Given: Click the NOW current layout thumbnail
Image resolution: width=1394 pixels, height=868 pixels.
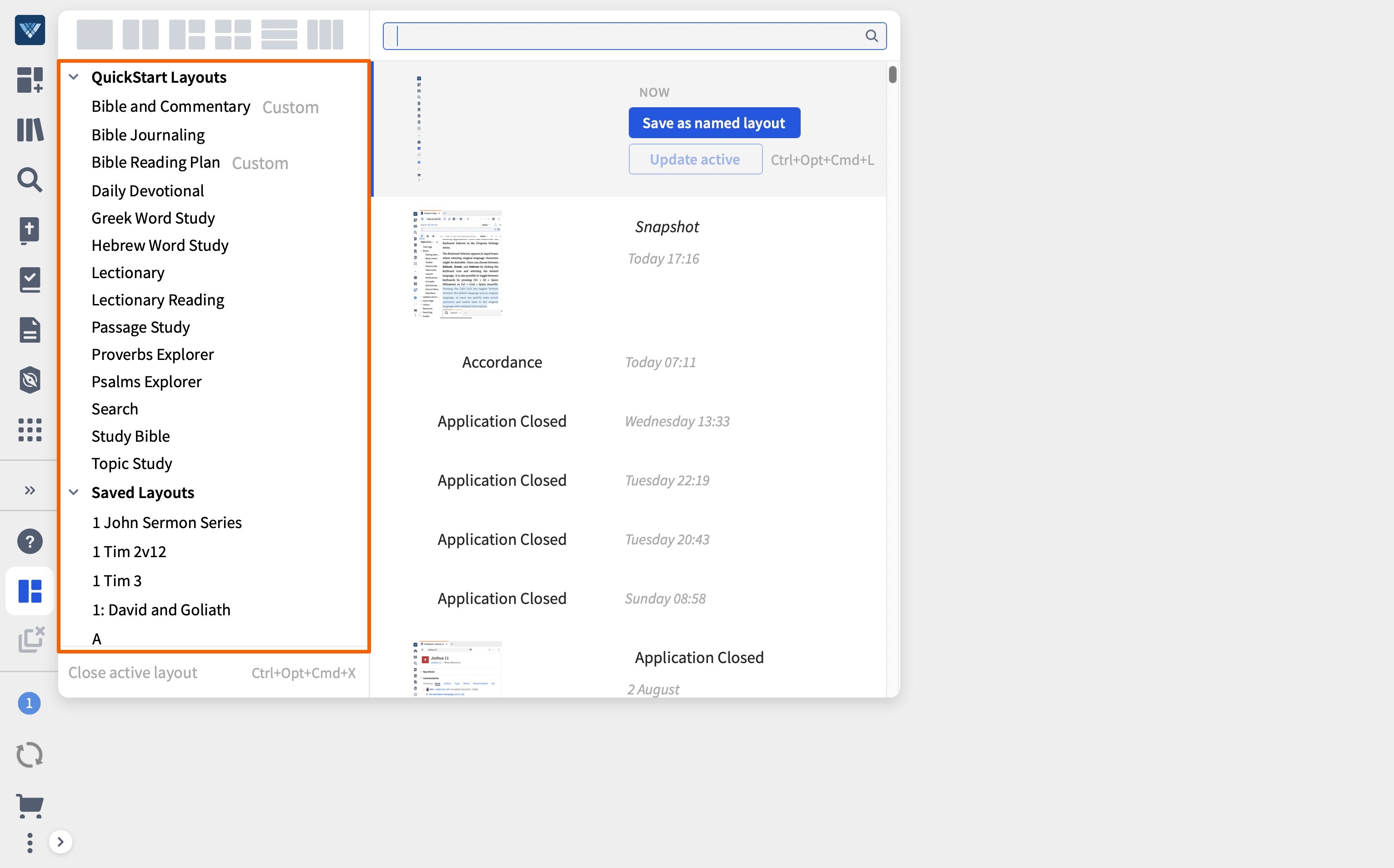Looking at the screenshot, I should click(x=419, y=129).
